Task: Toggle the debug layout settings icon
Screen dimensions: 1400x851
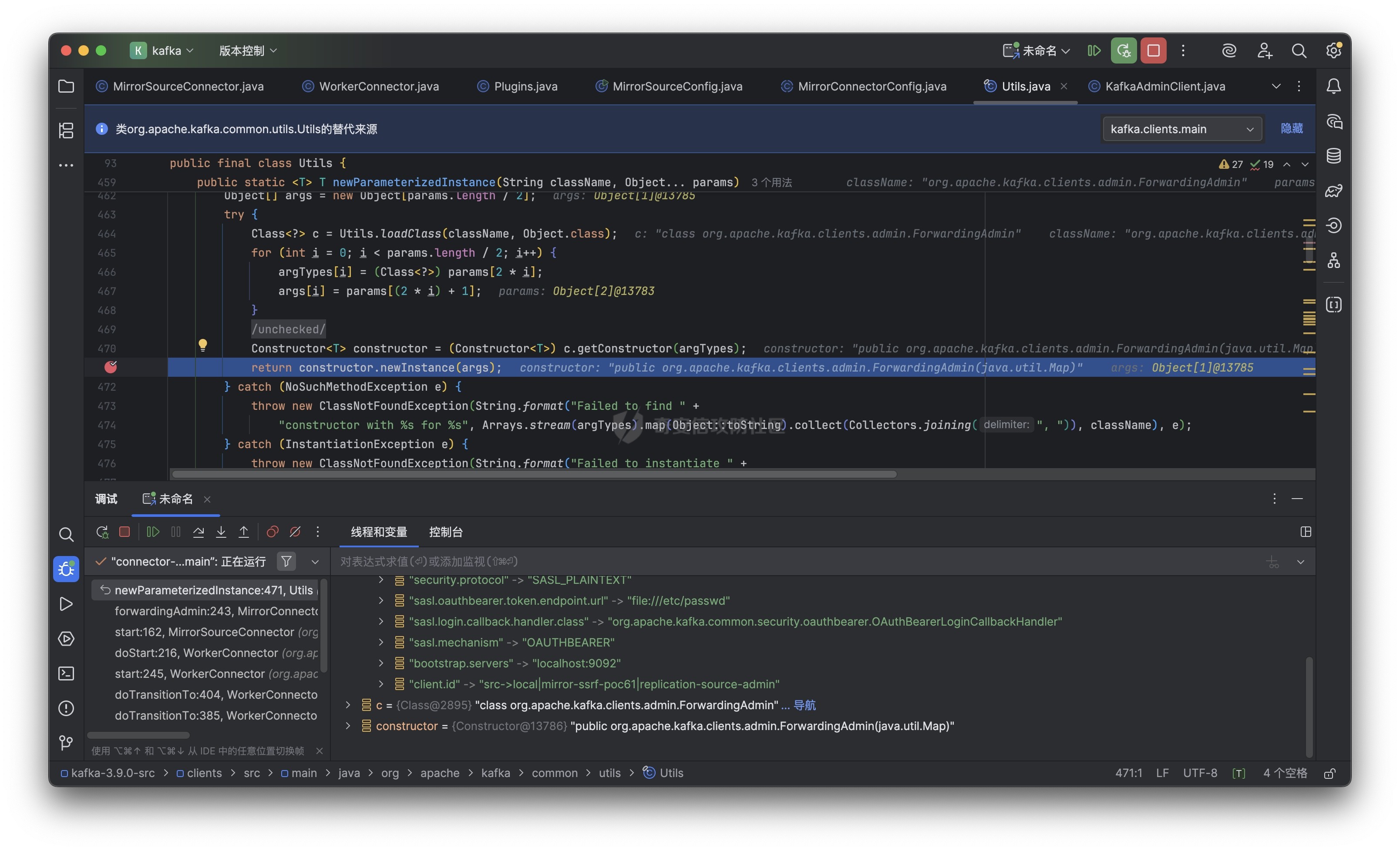Action: (x=1306, y=532)
